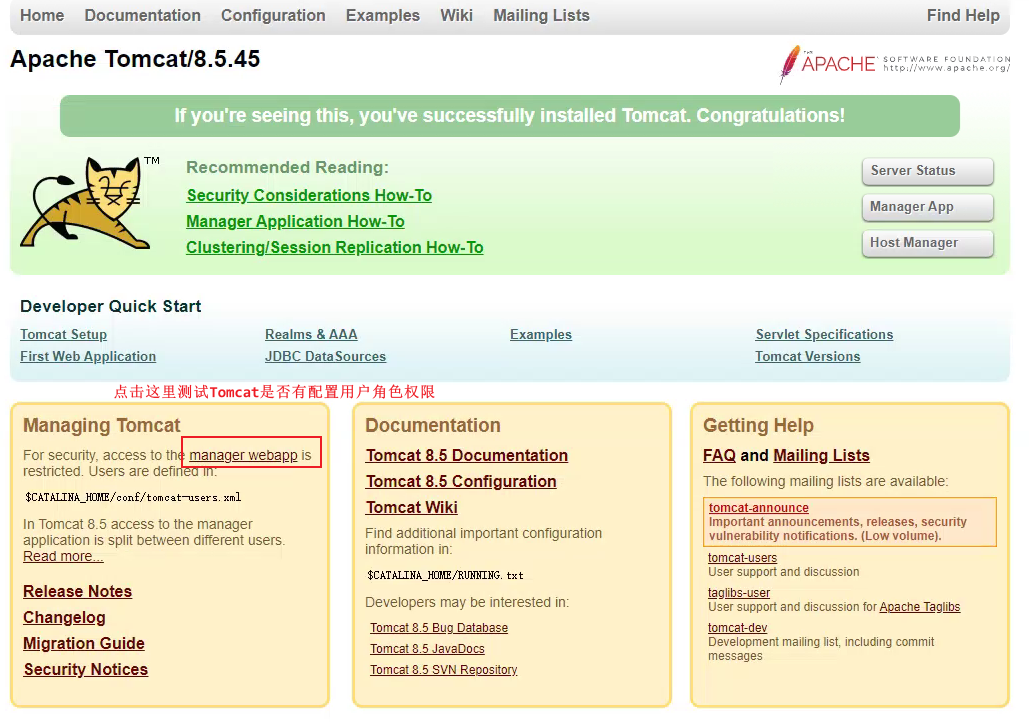The height and width of the screenshot is (725, 1029).
Task: Open the Changelog link
Action: coord(64,618)
